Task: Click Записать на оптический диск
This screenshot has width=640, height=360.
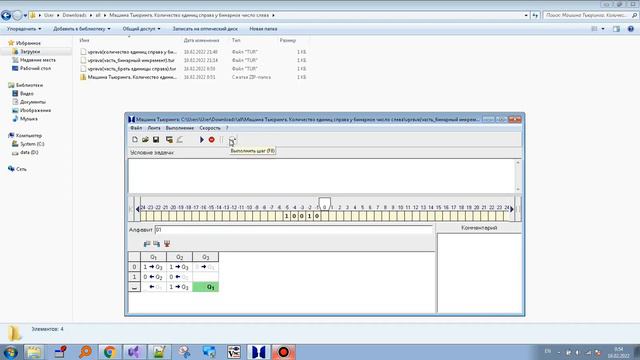Action: click(x=205, y=29)
